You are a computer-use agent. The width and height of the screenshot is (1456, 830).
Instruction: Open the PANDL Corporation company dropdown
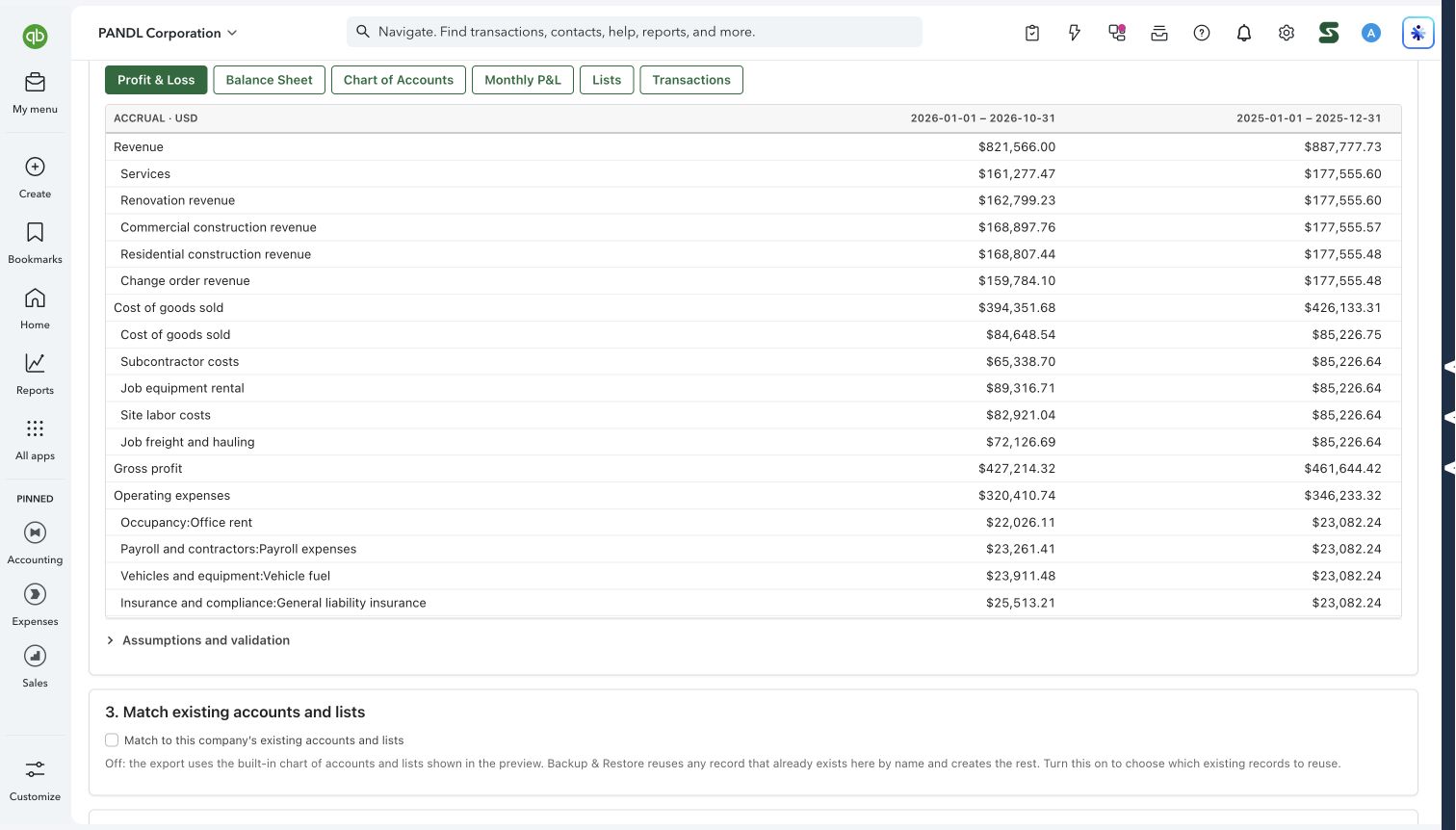168,33
